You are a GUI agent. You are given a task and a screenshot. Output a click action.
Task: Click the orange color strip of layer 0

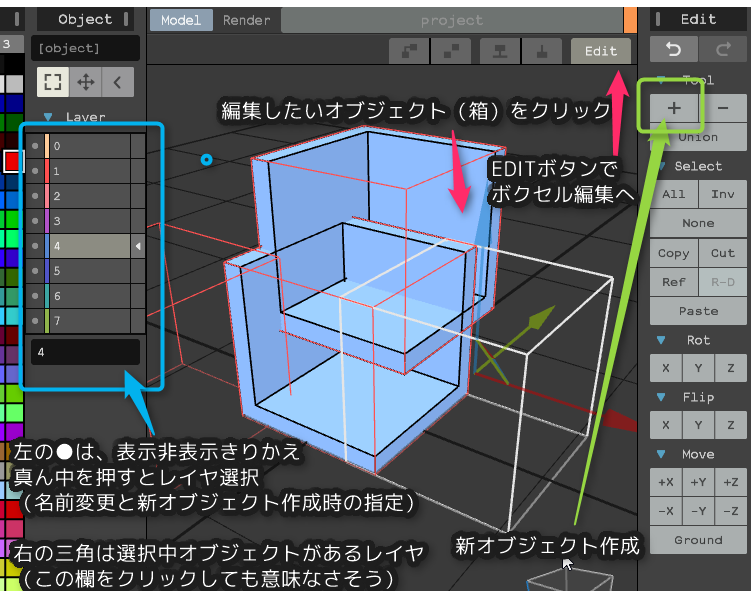click(47, 146)
